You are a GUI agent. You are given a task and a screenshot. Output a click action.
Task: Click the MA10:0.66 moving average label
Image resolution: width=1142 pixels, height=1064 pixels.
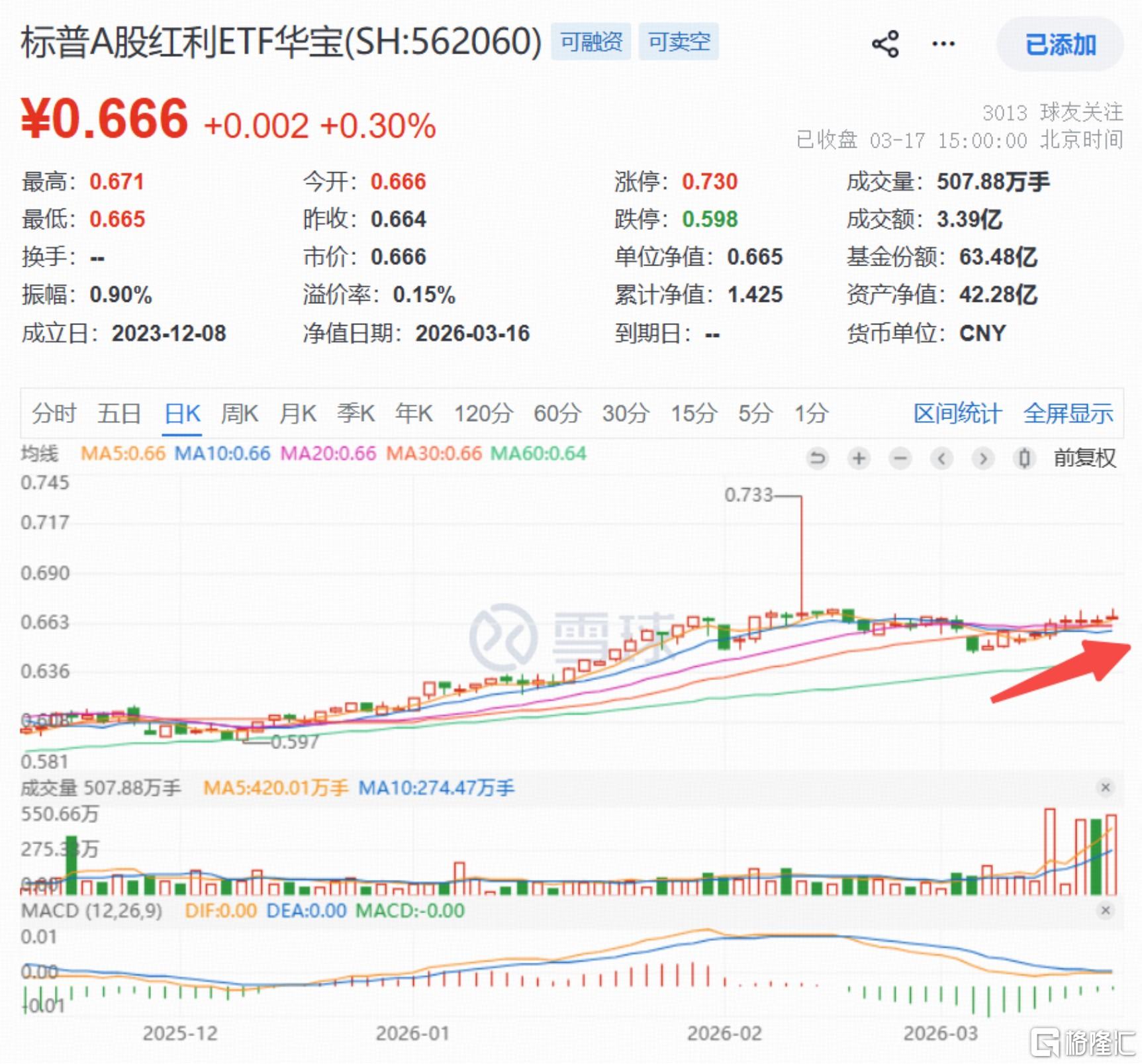click(x=222, y=454)
